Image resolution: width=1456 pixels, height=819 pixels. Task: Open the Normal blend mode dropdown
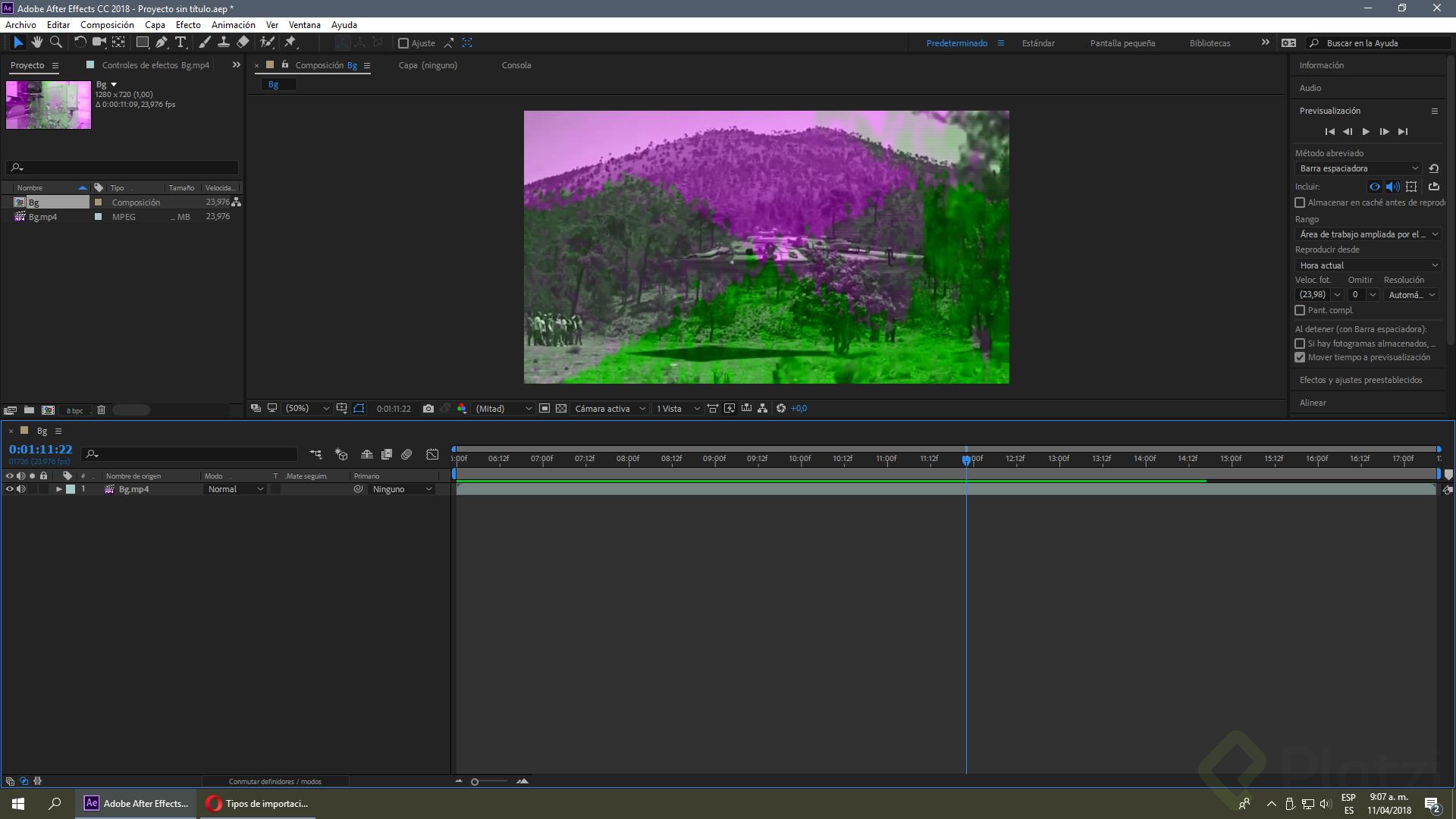pyautogui.click(x=235, y=489)
